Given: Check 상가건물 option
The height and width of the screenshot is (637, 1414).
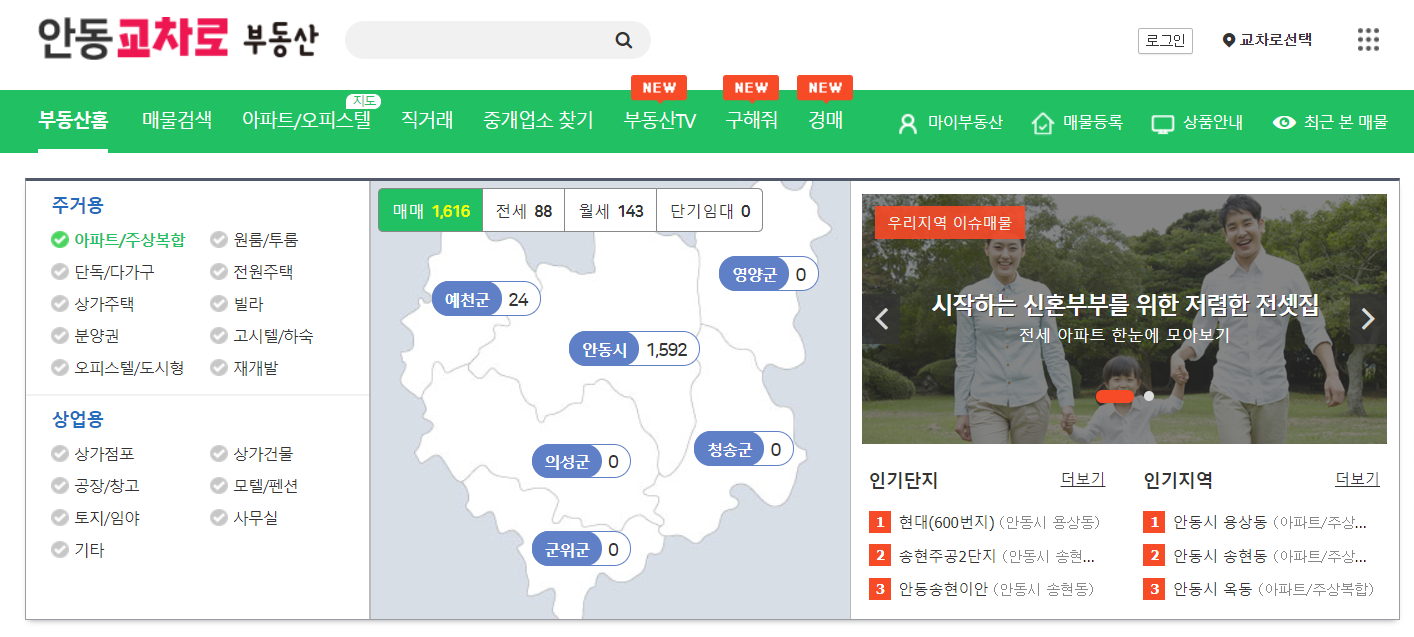Looking at the screenshot, I should (251, 454).
